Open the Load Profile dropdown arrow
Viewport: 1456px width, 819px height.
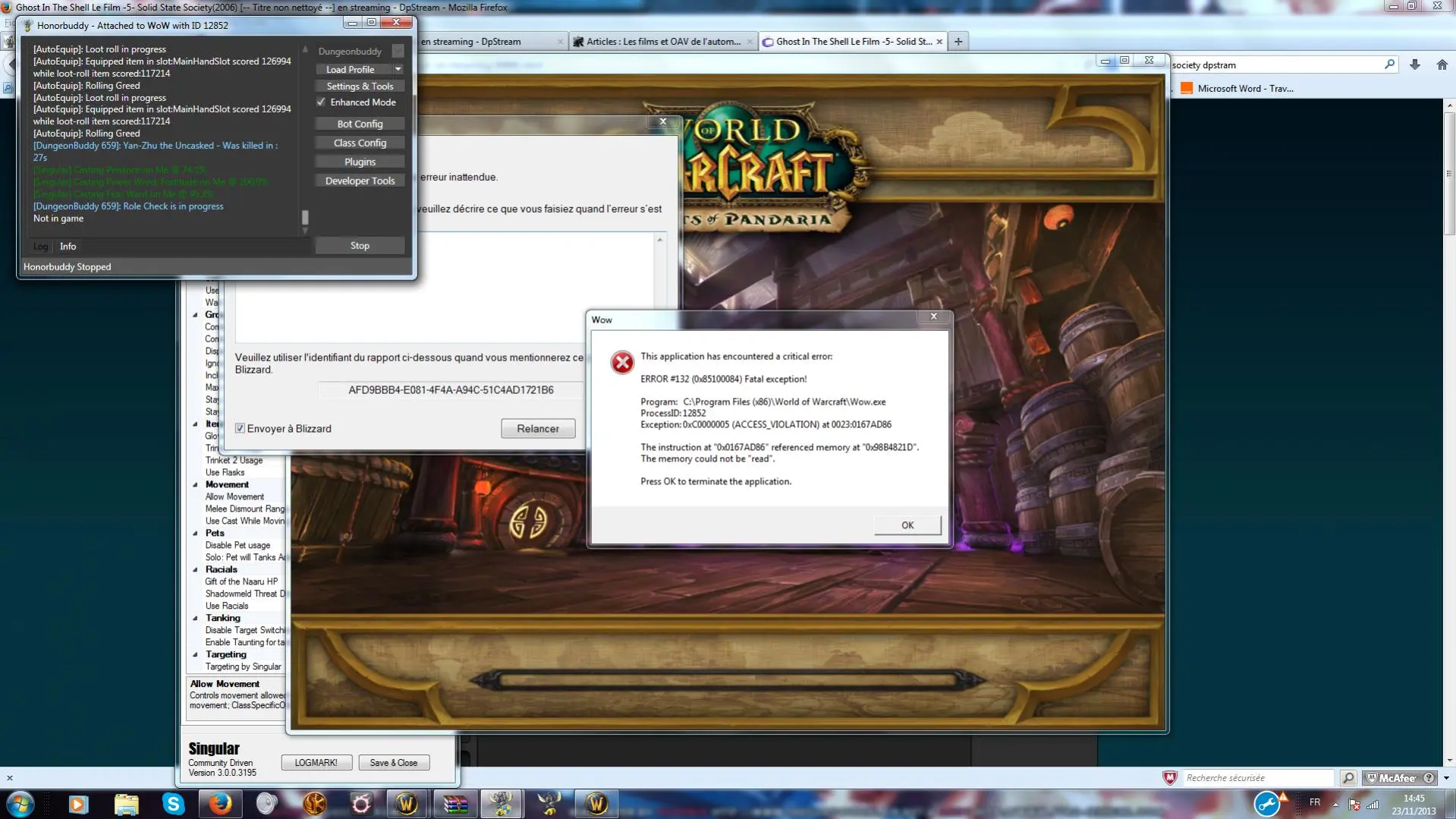[x=398, y=69]
